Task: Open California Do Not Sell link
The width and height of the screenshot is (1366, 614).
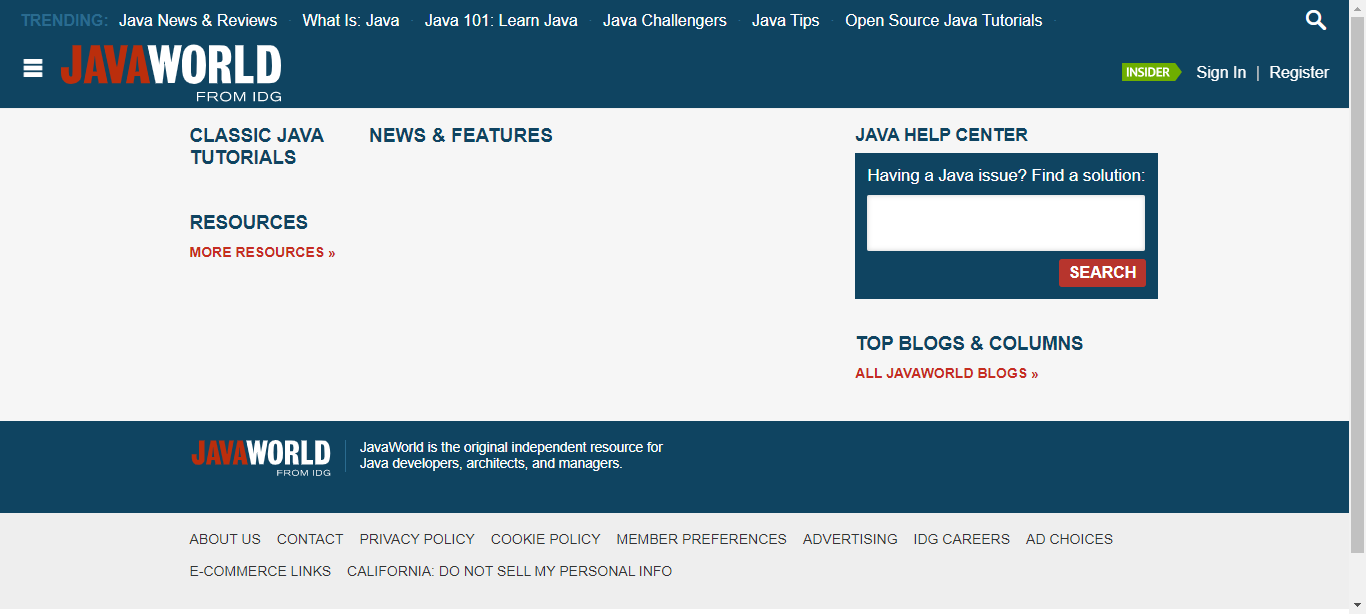Action: coord(509,571)
